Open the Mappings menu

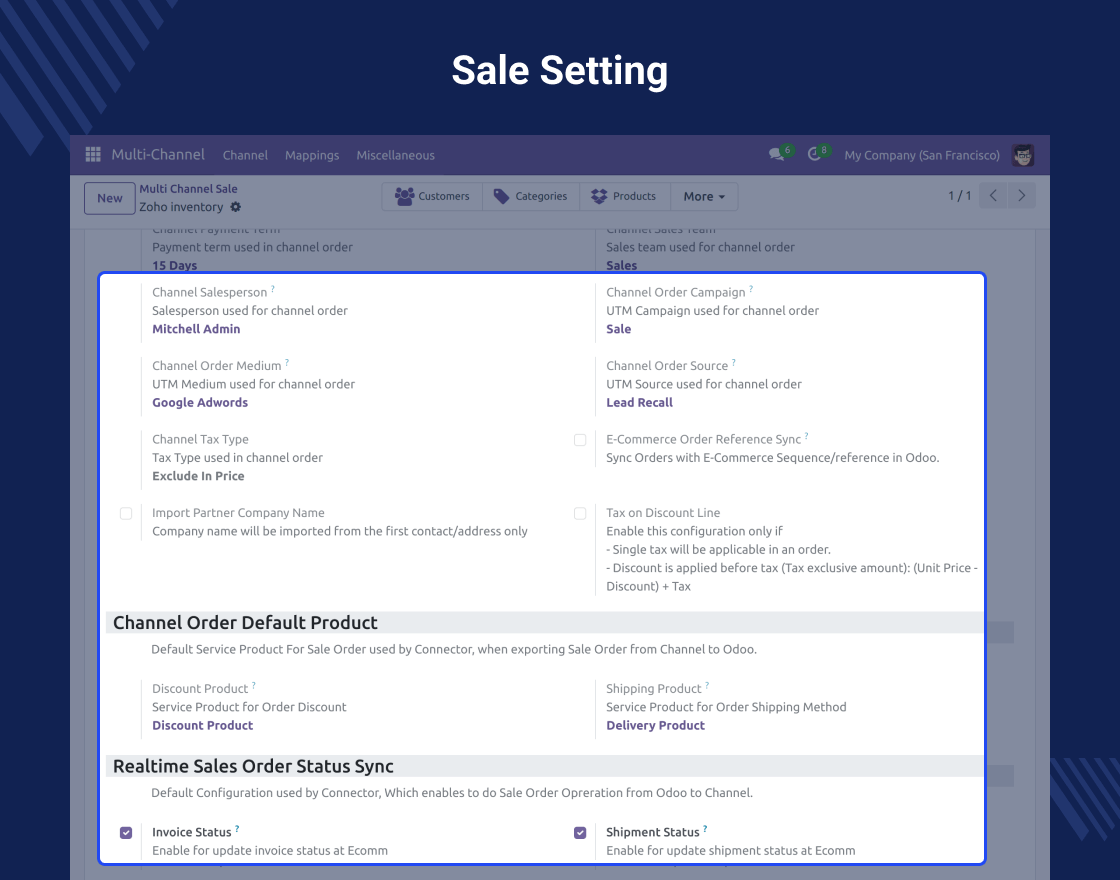(x=312, y=155)
